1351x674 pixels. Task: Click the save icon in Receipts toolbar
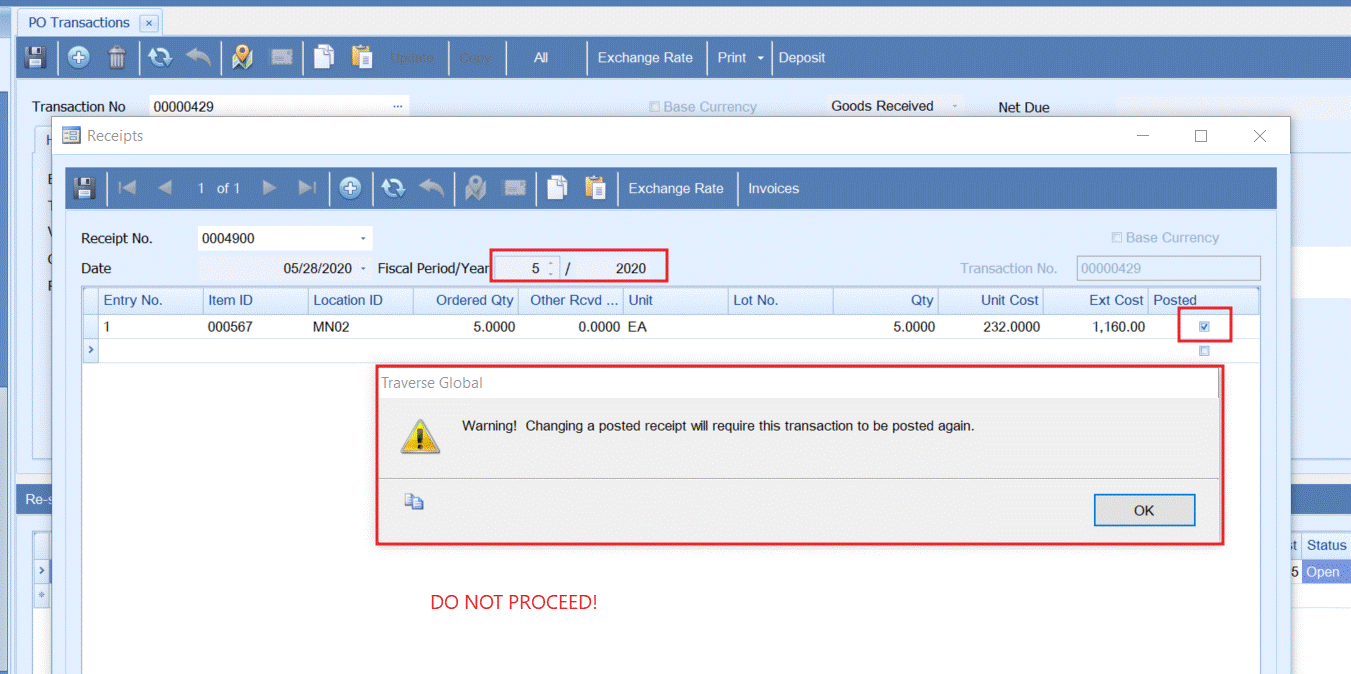[x=85, y=188]
